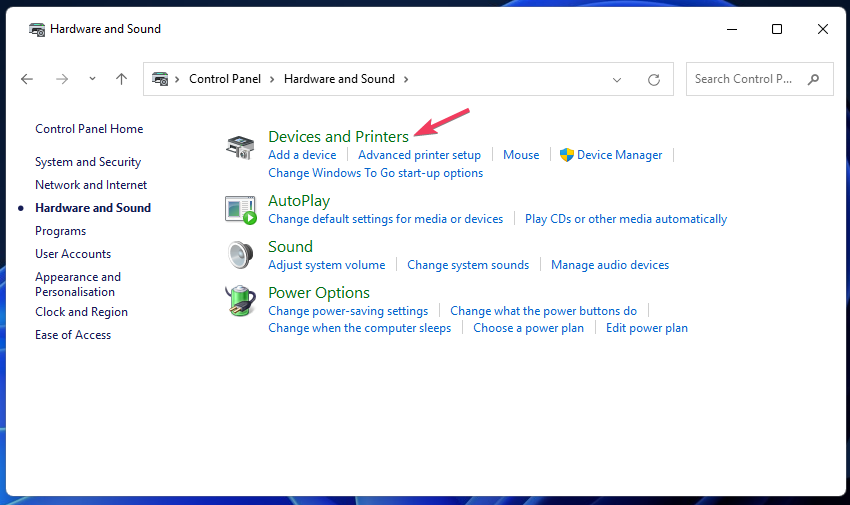Expand the chevron after Hardware and Sound breadcrumb
Screen dimensions: 850x505
(x=406, y=80)
